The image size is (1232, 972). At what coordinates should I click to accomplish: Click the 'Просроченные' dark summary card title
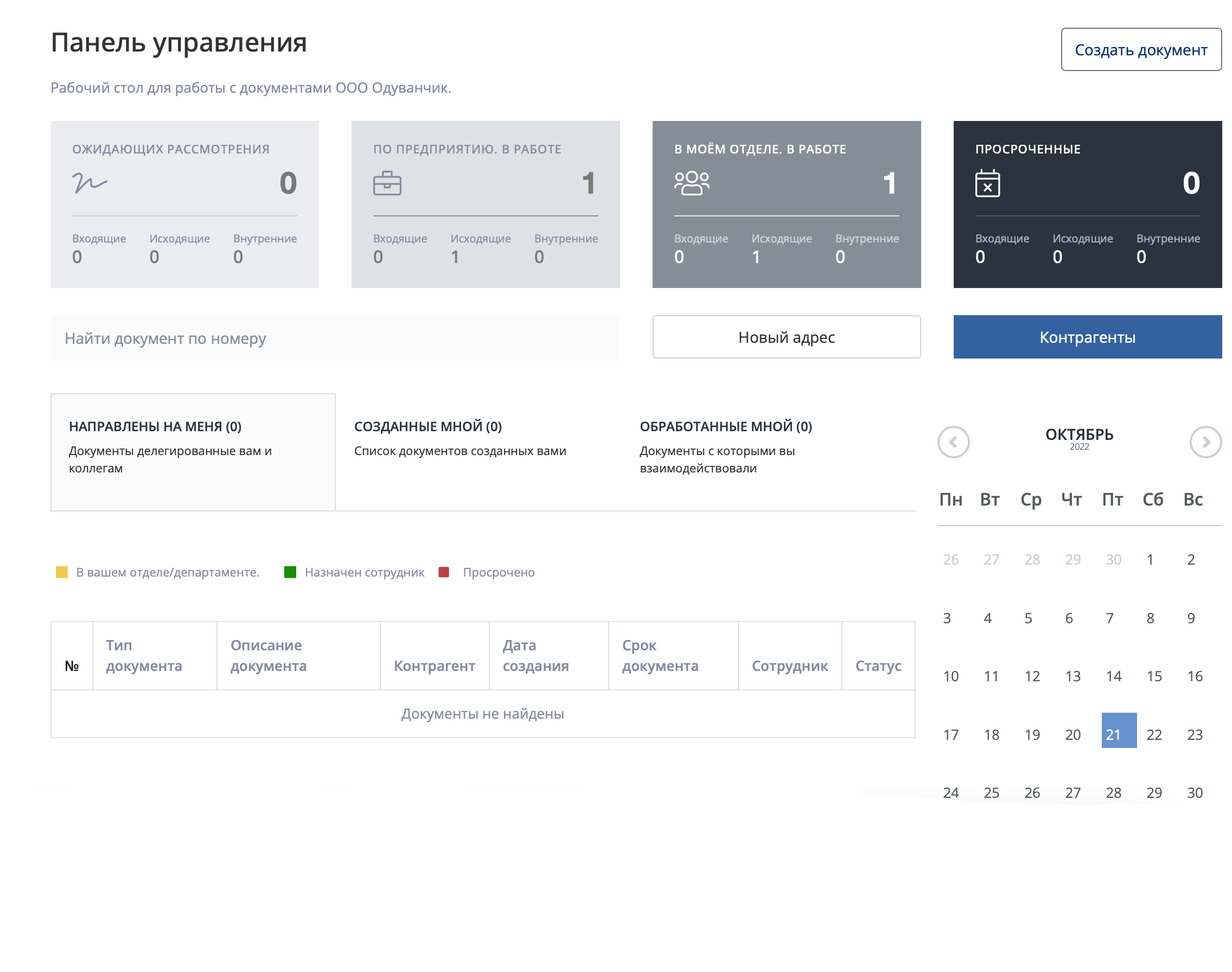1027,149
